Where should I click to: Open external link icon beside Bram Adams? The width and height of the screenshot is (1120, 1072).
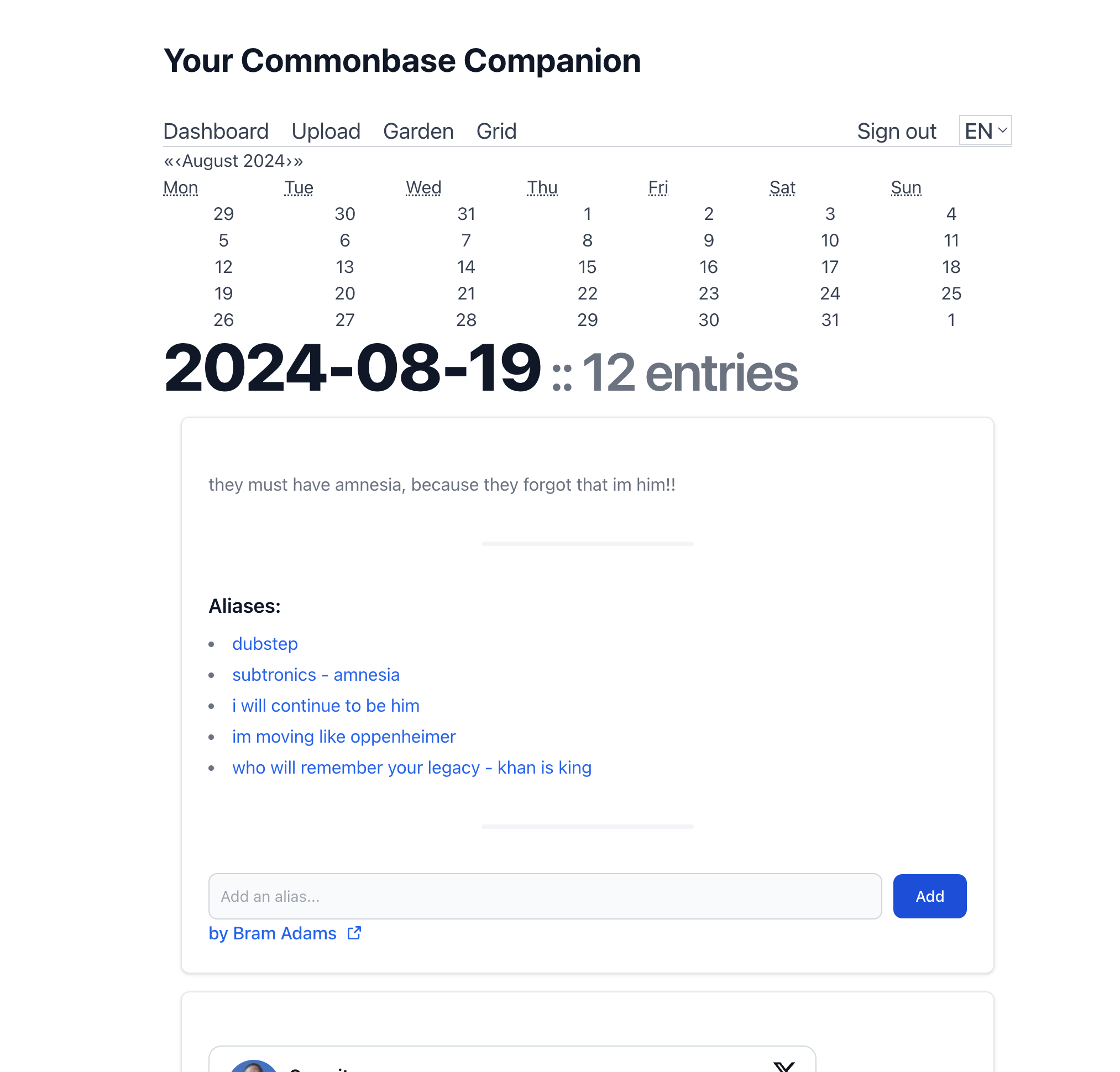click(x=354, y=933)
